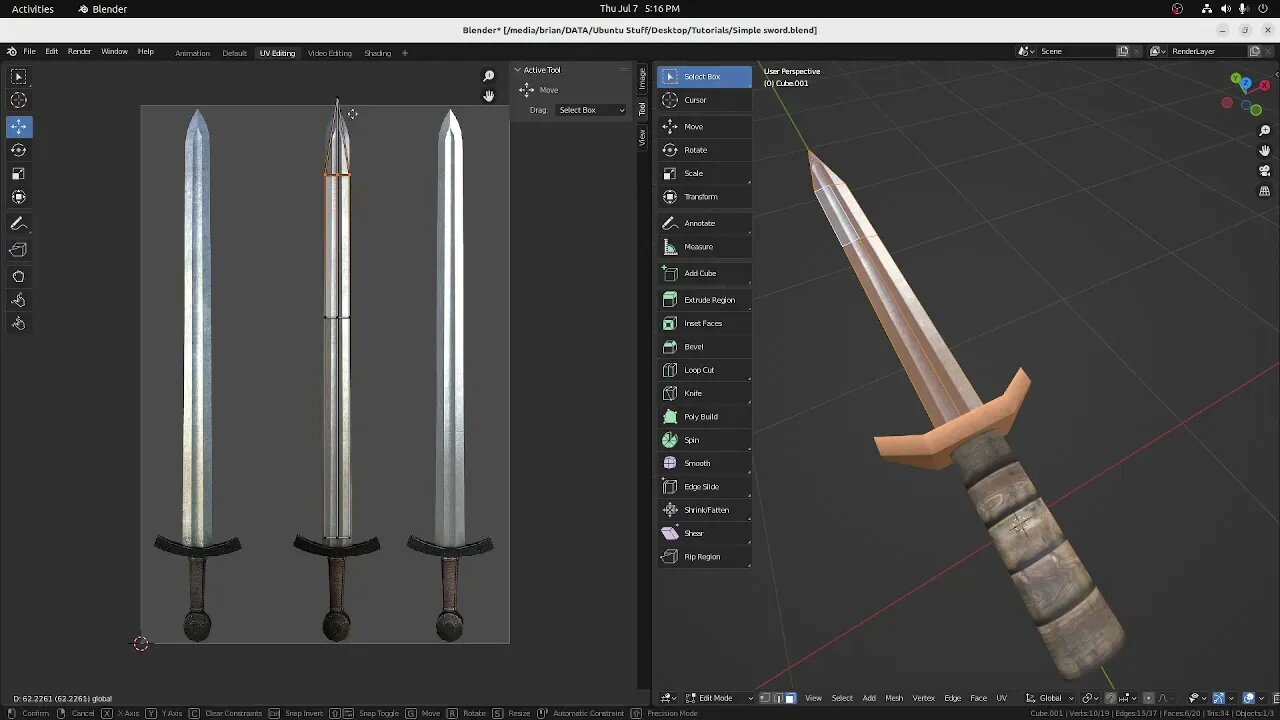Screen dimensions: 1280x720
Task: Open the Drag Select Box dropdown
Action: click(591, 110)
